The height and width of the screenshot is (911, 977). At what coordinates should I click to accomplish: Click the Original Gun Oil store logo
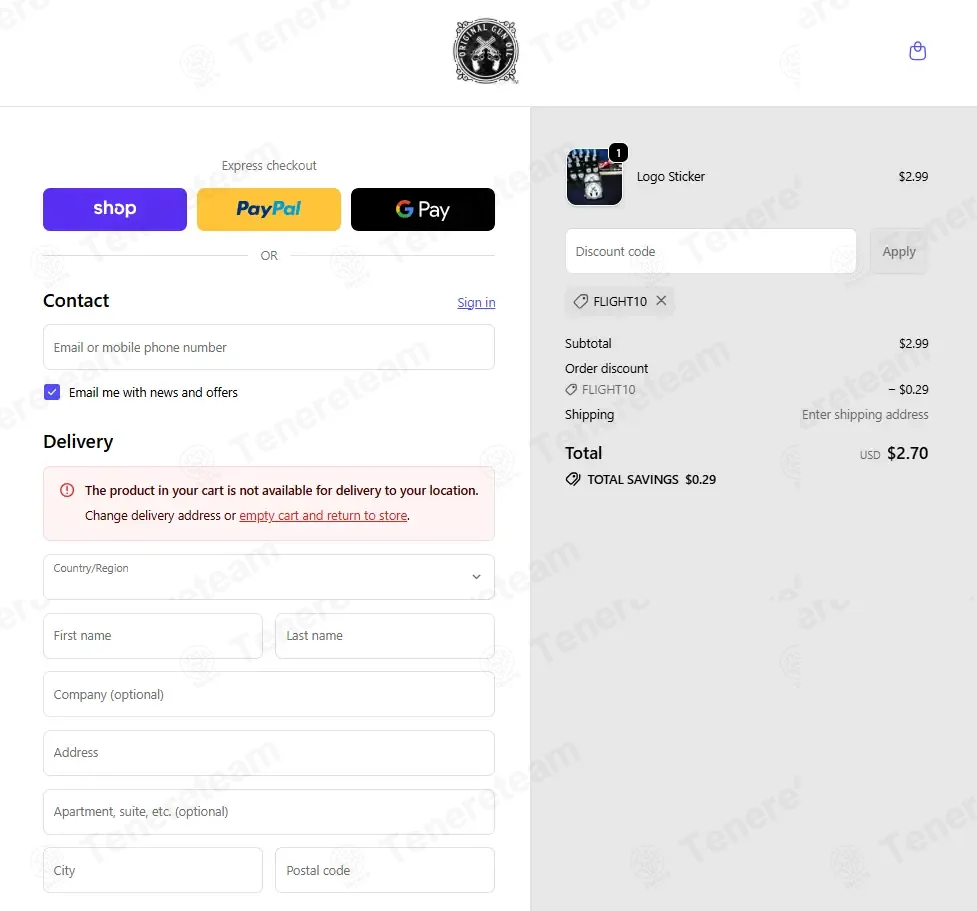pyautogui.click(x=486, y=52)
